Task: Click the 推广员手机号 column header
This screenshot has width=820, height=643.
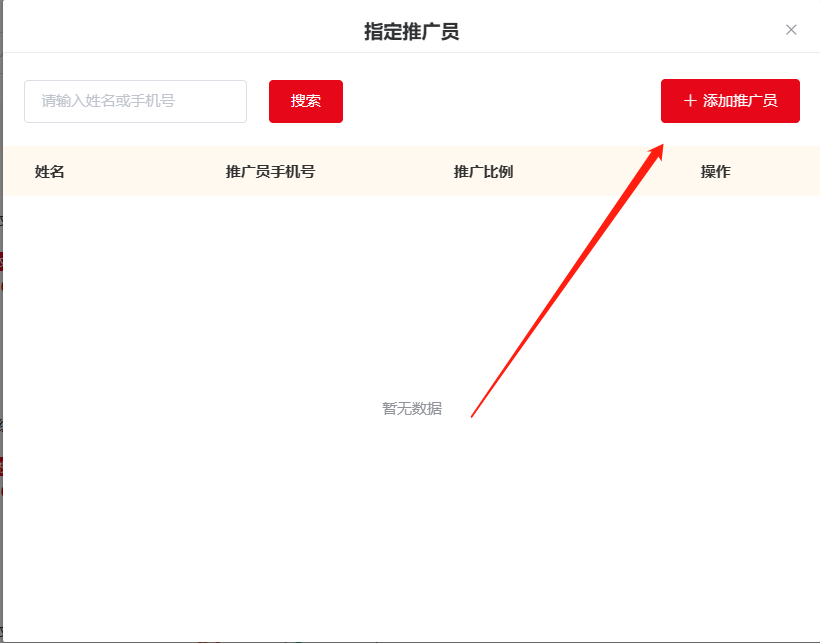Action: 270,171
